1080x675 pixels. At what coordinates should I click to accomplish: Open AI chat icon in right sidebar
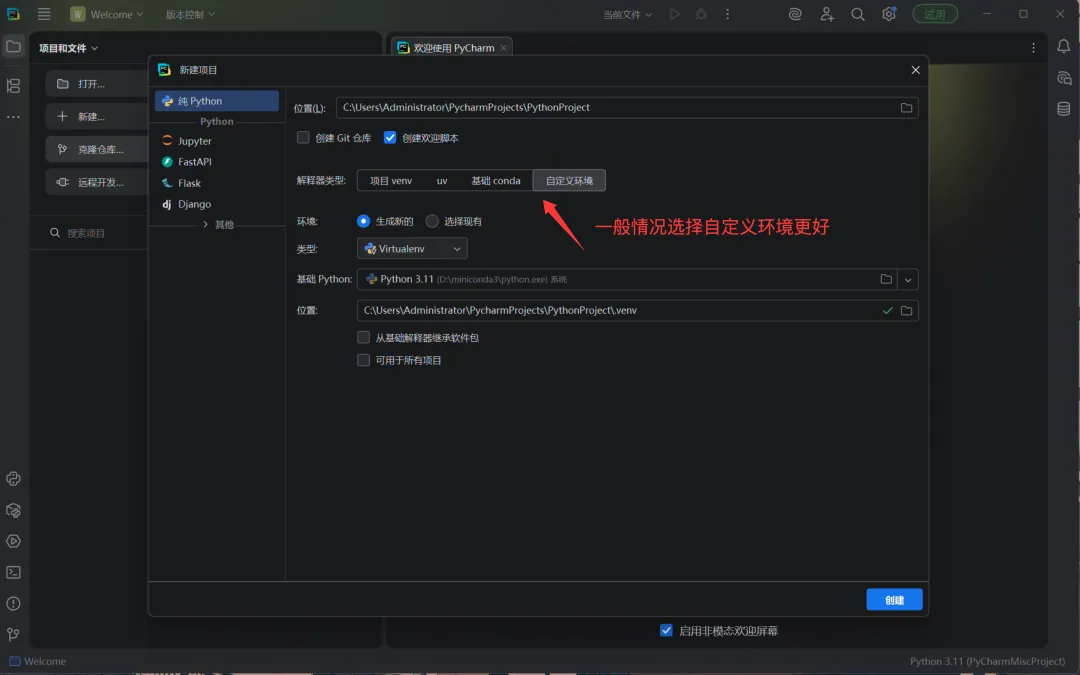(x=1063, y=78)
